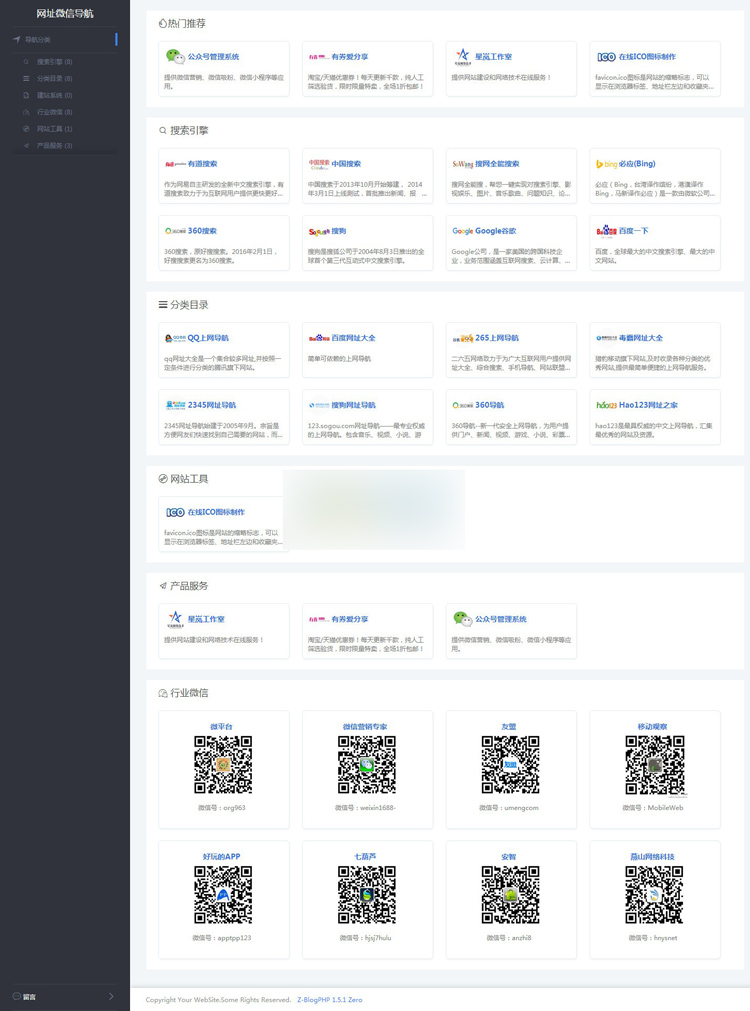This screenshot has height=1011, width=750.
Task: Click the 有券爱分享 logo in 产品服务
Action: point(319,619)
